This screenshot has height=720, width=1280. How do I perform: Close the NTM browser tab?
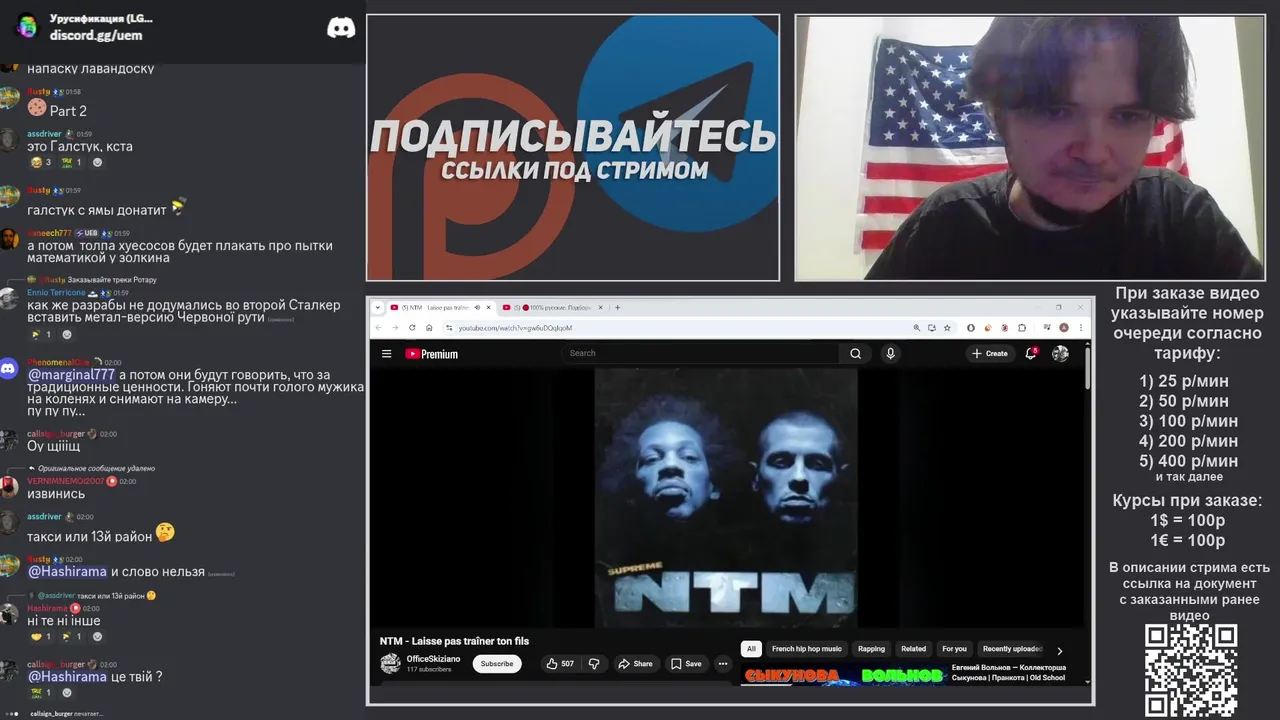coord(488,307)
